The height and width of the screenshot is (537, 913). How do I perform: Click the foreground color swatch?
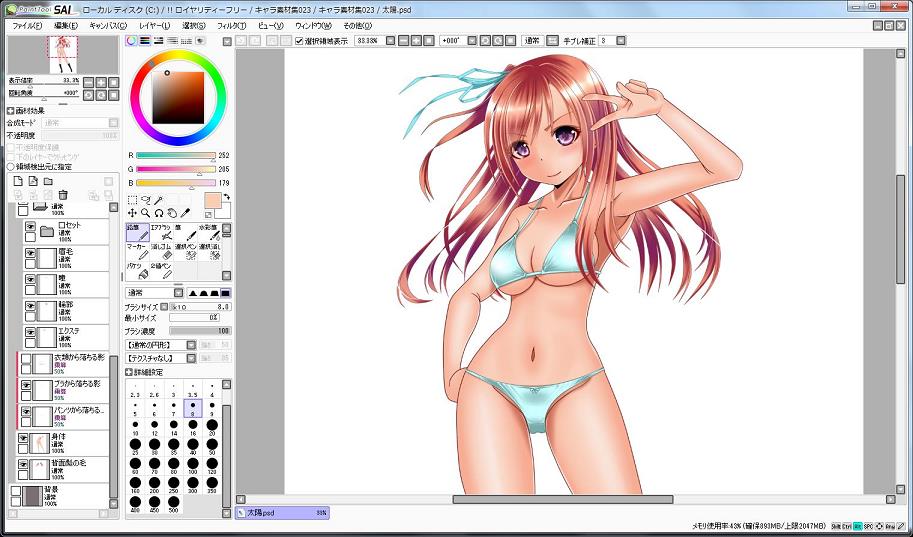(x=211, y=202)
